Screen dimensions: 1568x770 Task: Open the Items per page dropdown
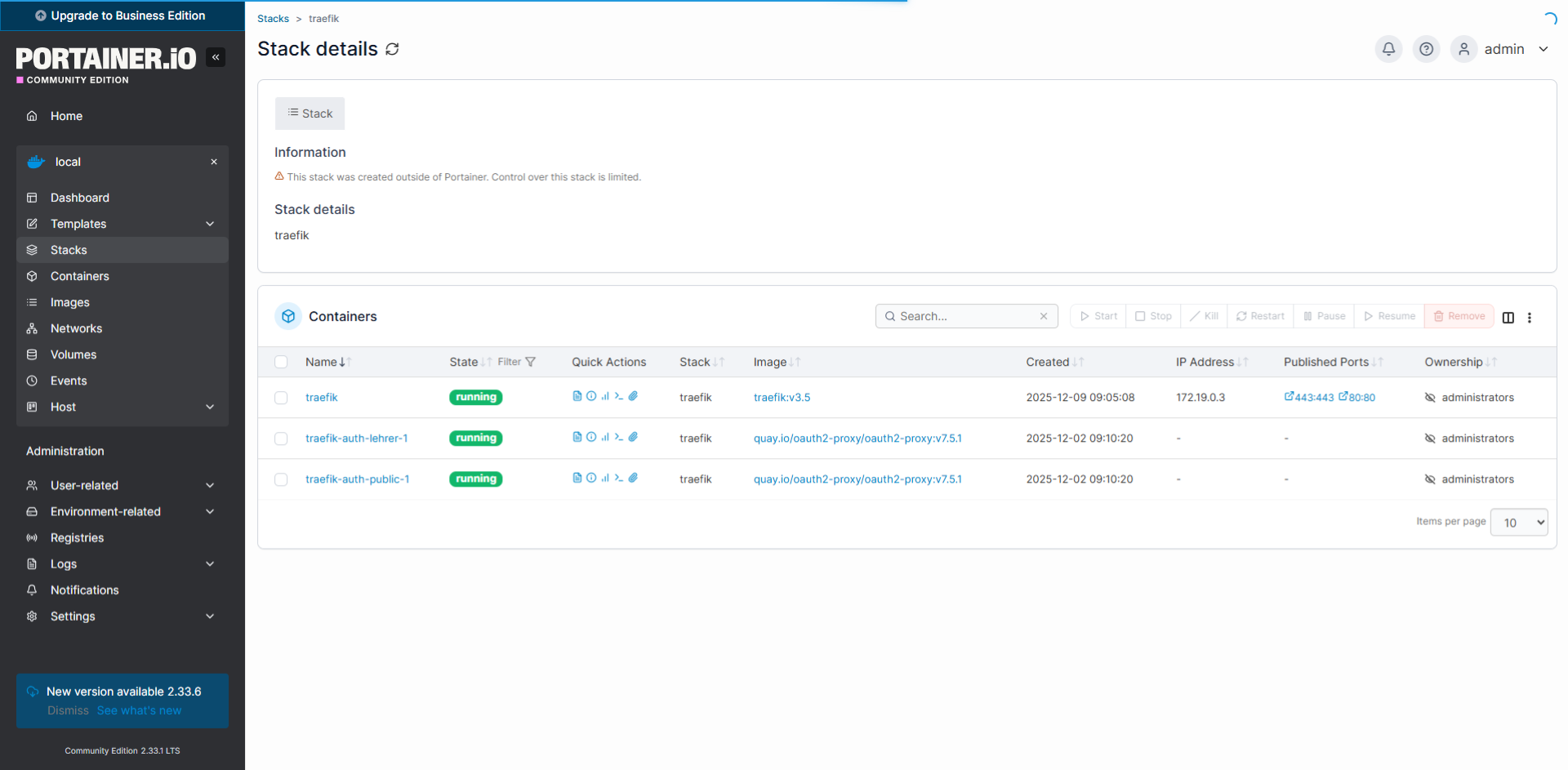pos(1519,523)
